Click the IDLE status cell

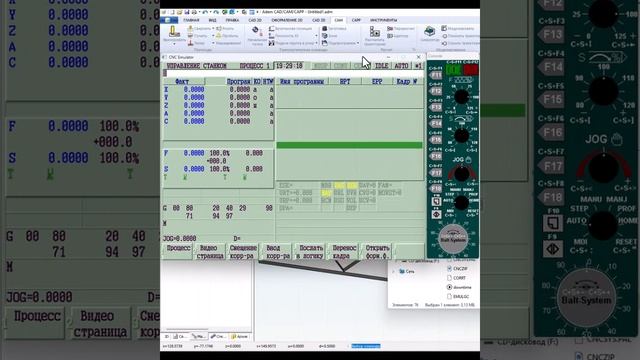382,66
